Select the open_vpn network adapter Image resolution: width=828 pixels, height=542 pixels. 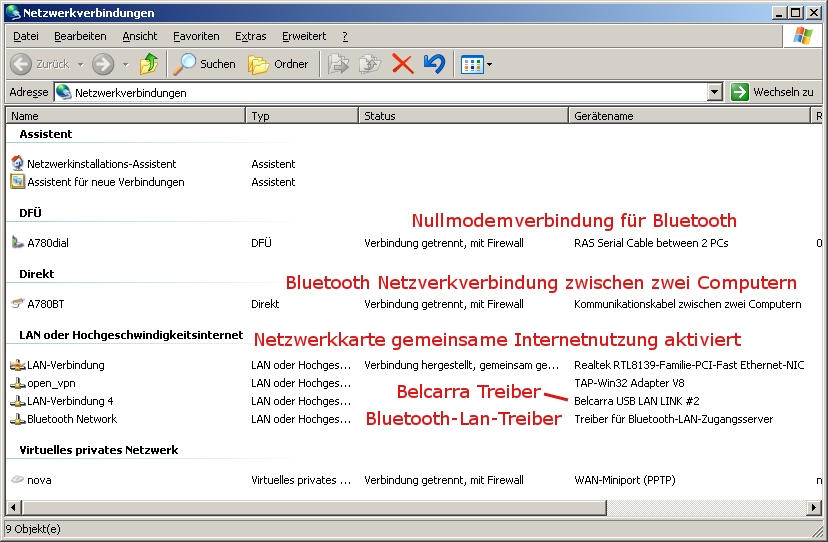[51, 383]
